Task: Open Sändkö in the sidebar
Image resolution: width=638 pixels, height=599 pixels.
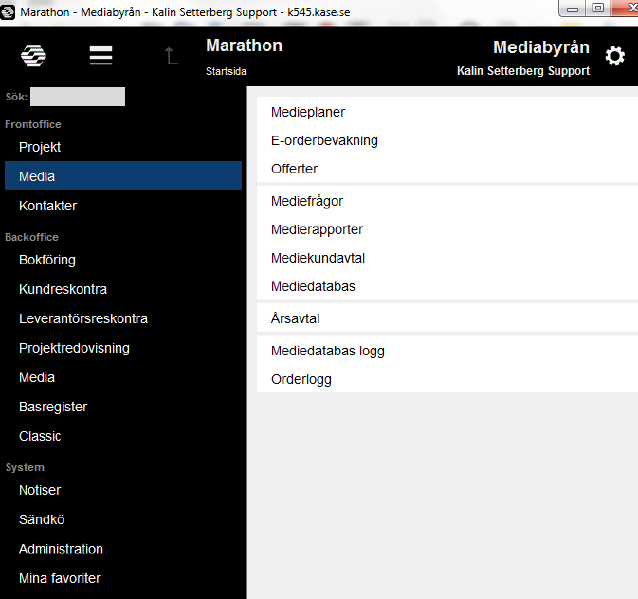Action: [x=42, y=520]
